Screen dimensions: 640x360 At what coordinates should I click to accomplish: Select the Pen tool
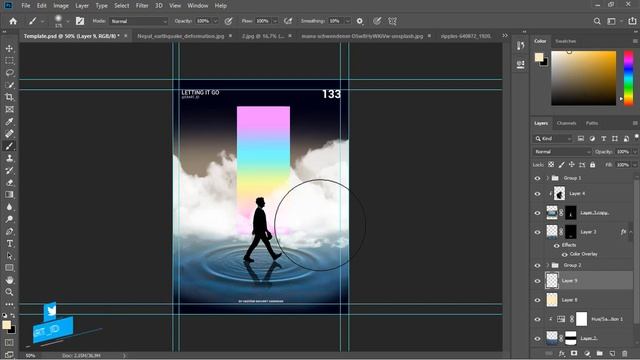point(9,231)
